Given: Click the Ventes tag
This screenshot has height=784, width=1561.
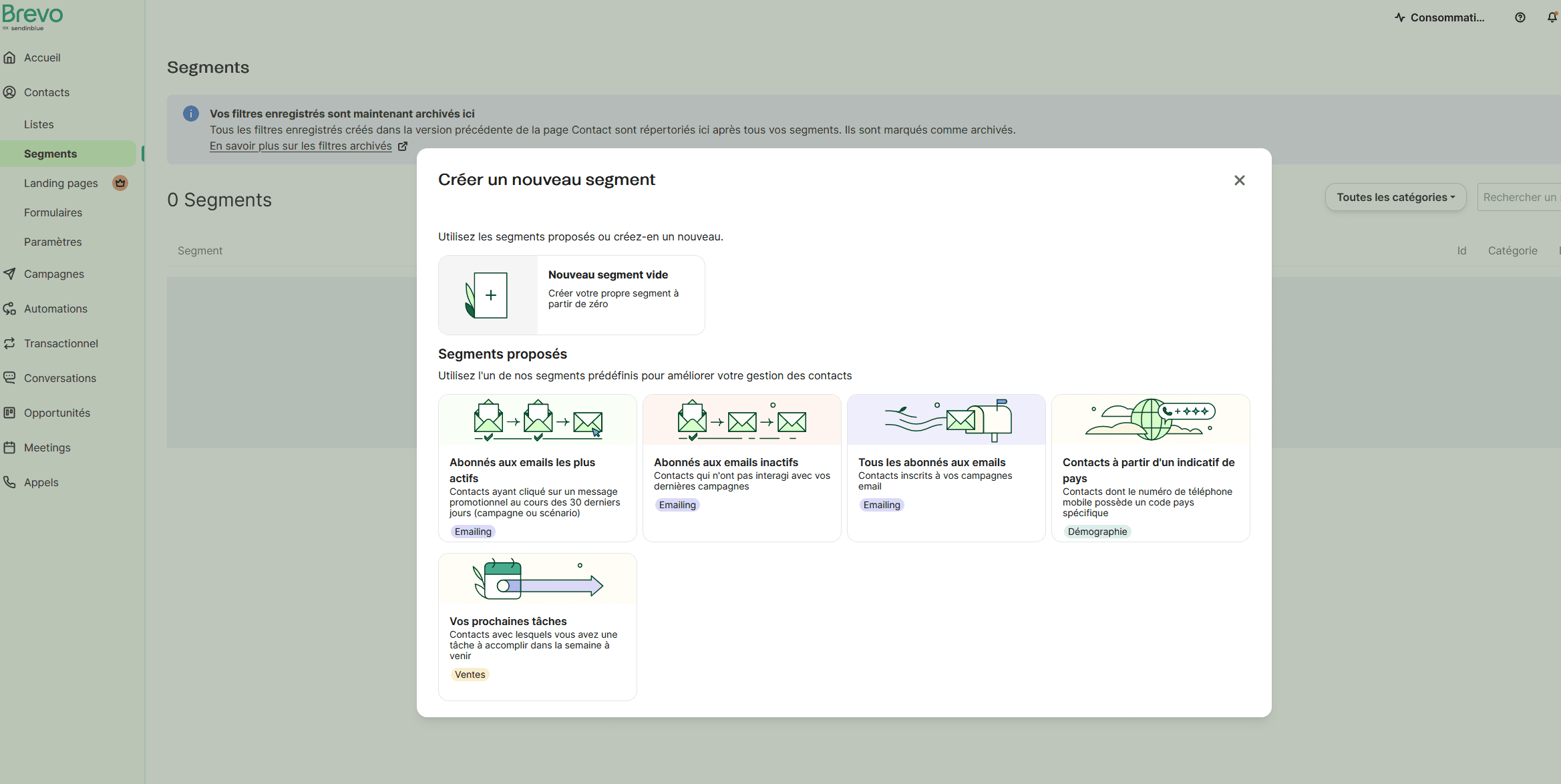Looking at the screenshot, I should [x=470, y=674].
